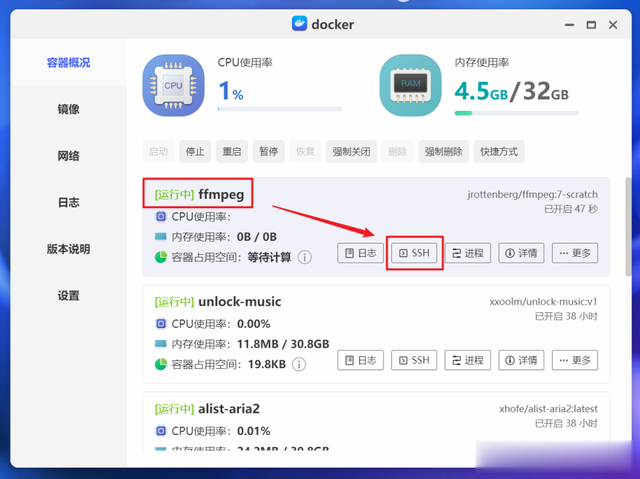Click the 4.5GB/32GB memory value
Image resolution: width=640 pixels, height=479 pixels.
(x=511, y=91)
